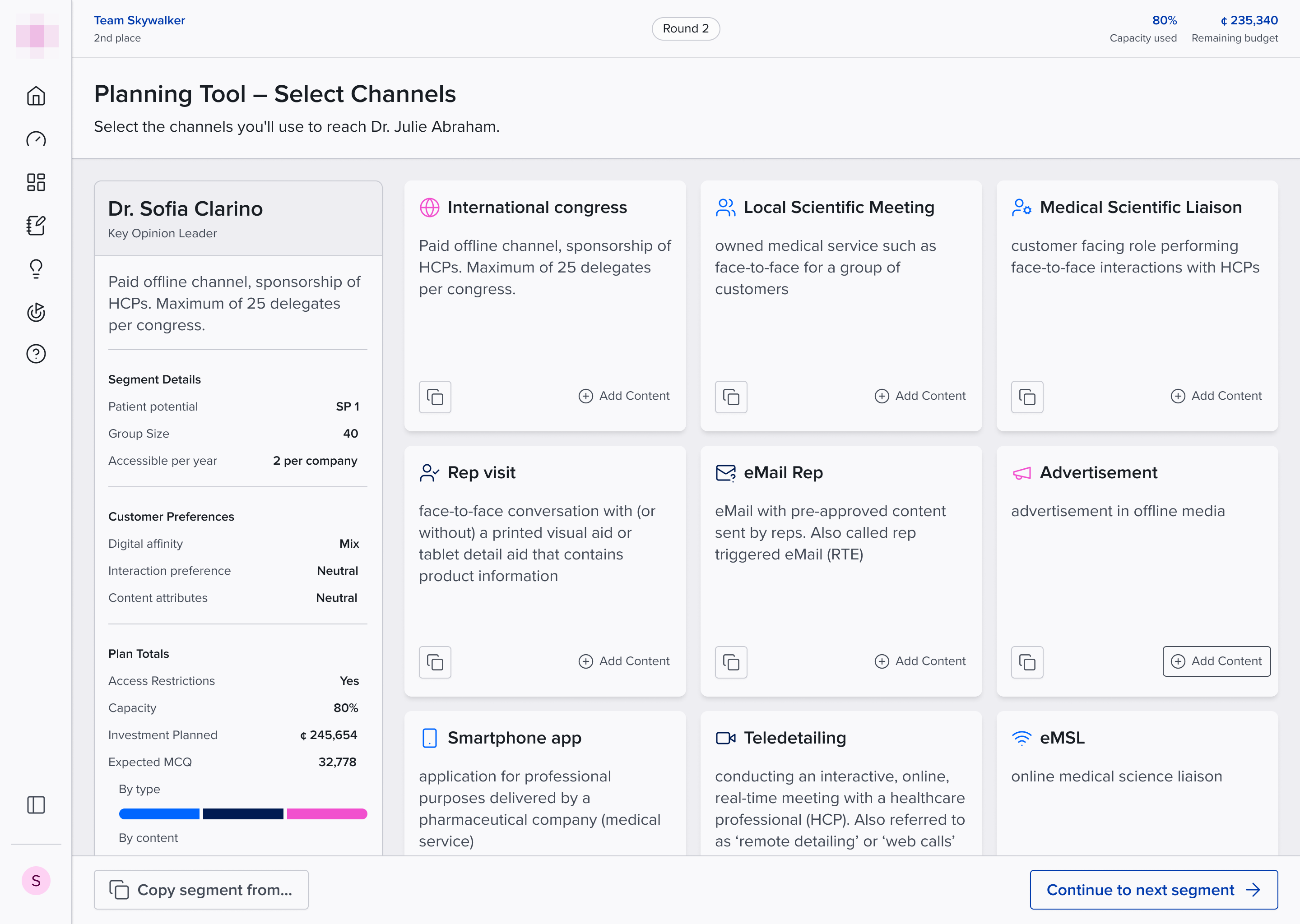Open the Home icon in sidebar
The width and height of the screenshot is (1300, 924).
coord(36,96)
